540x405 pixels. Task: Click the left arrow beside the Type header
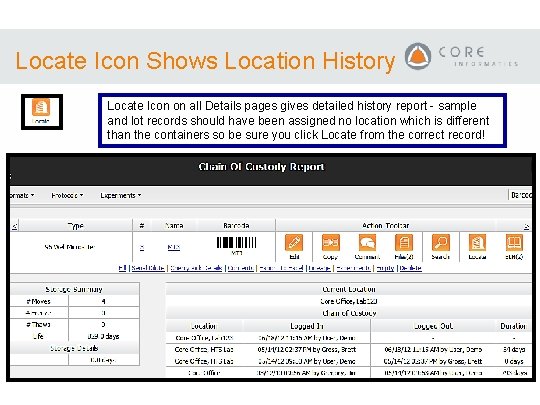[14, 226]
